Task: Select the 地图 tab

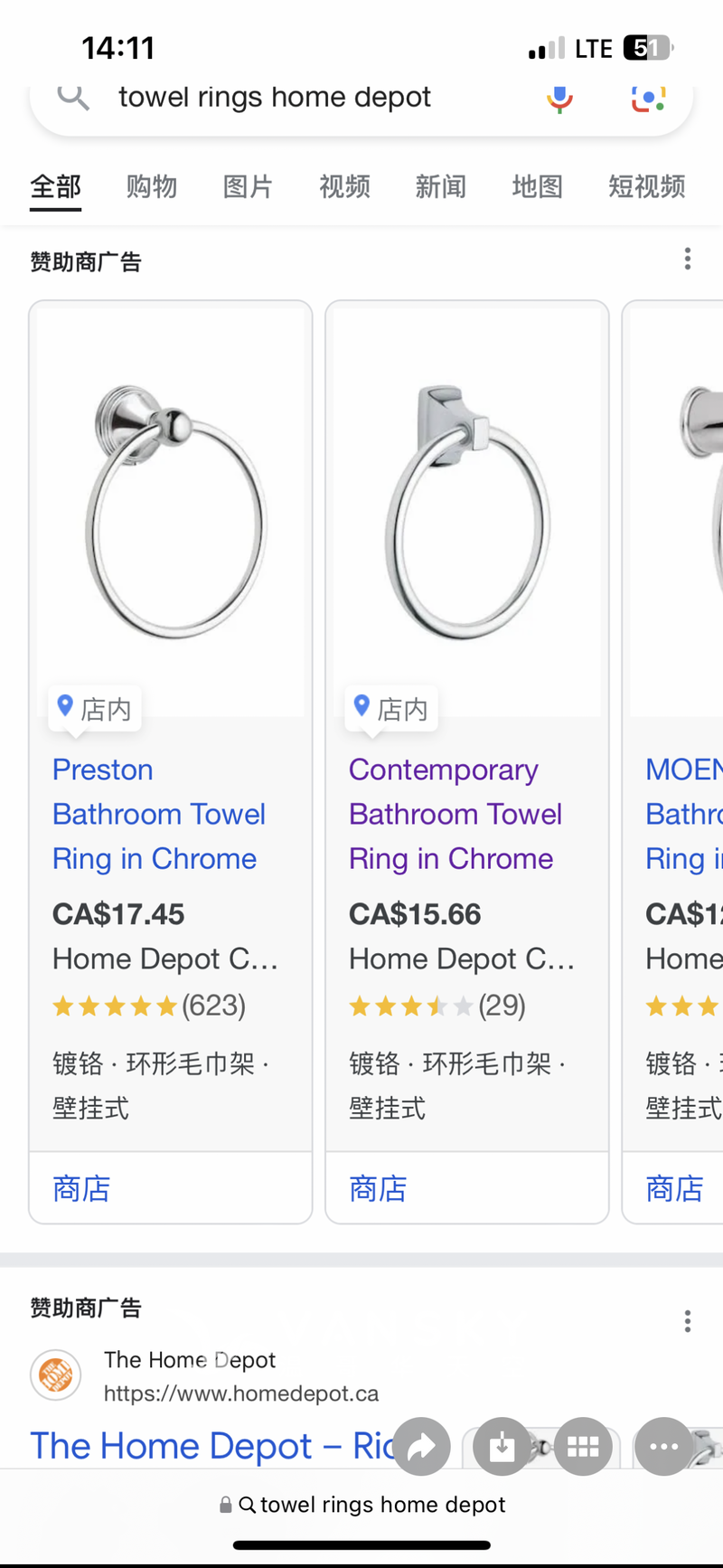Action: pos(537,186)
